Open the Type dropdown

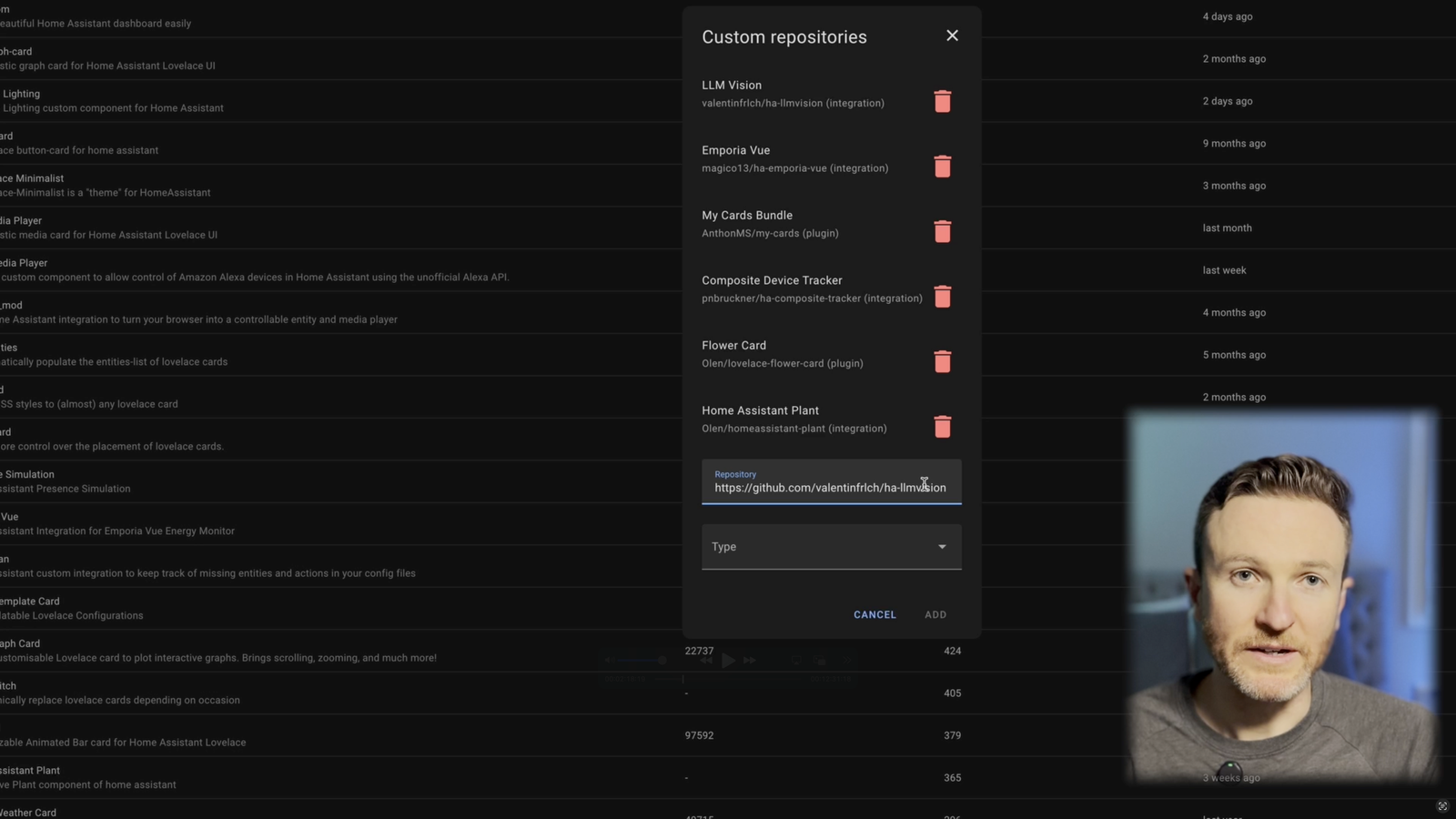click(x=830, y=546)
